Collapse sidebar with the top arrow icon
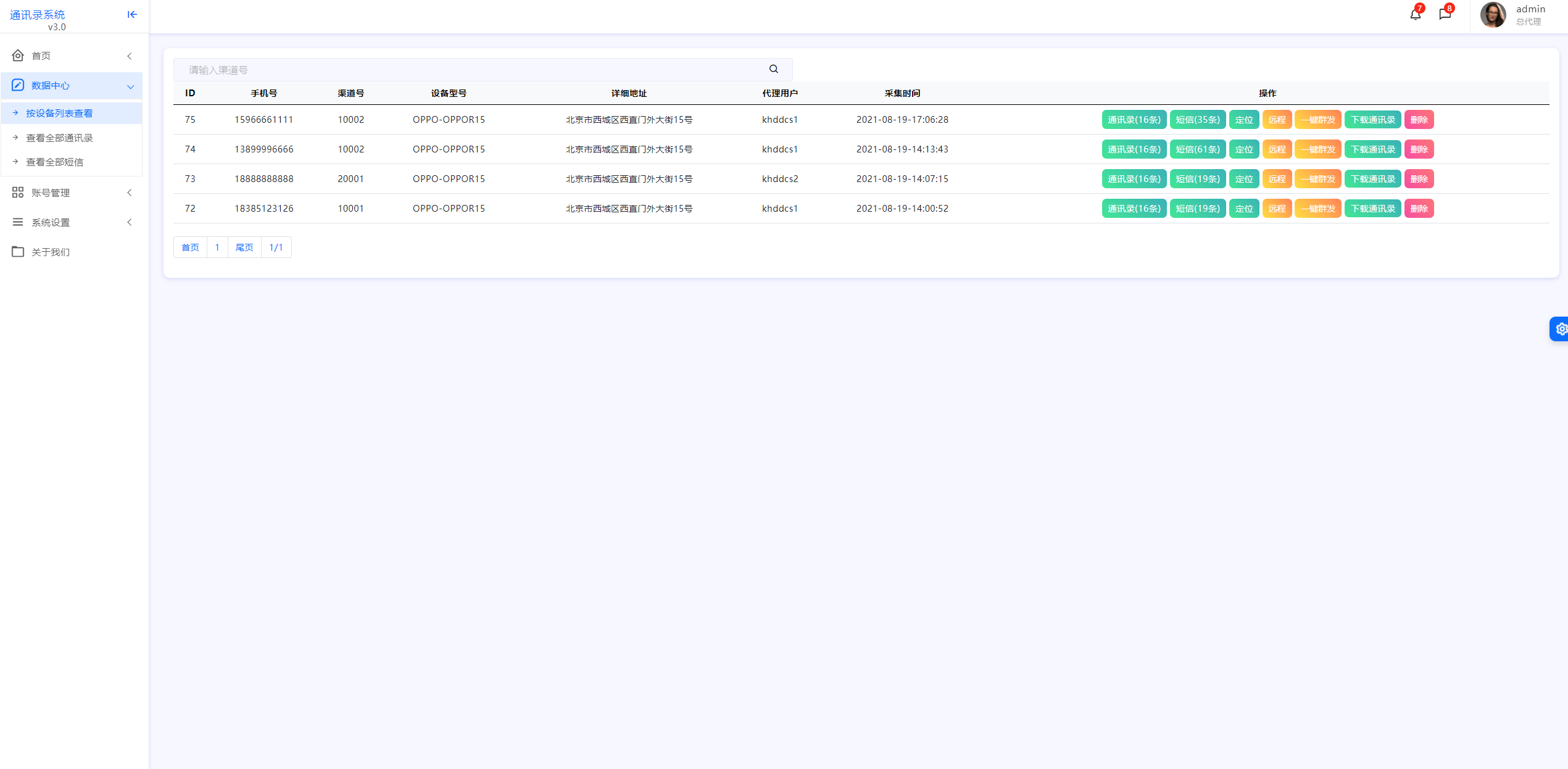Screen dimensions: 1568x769 (132, 14)
